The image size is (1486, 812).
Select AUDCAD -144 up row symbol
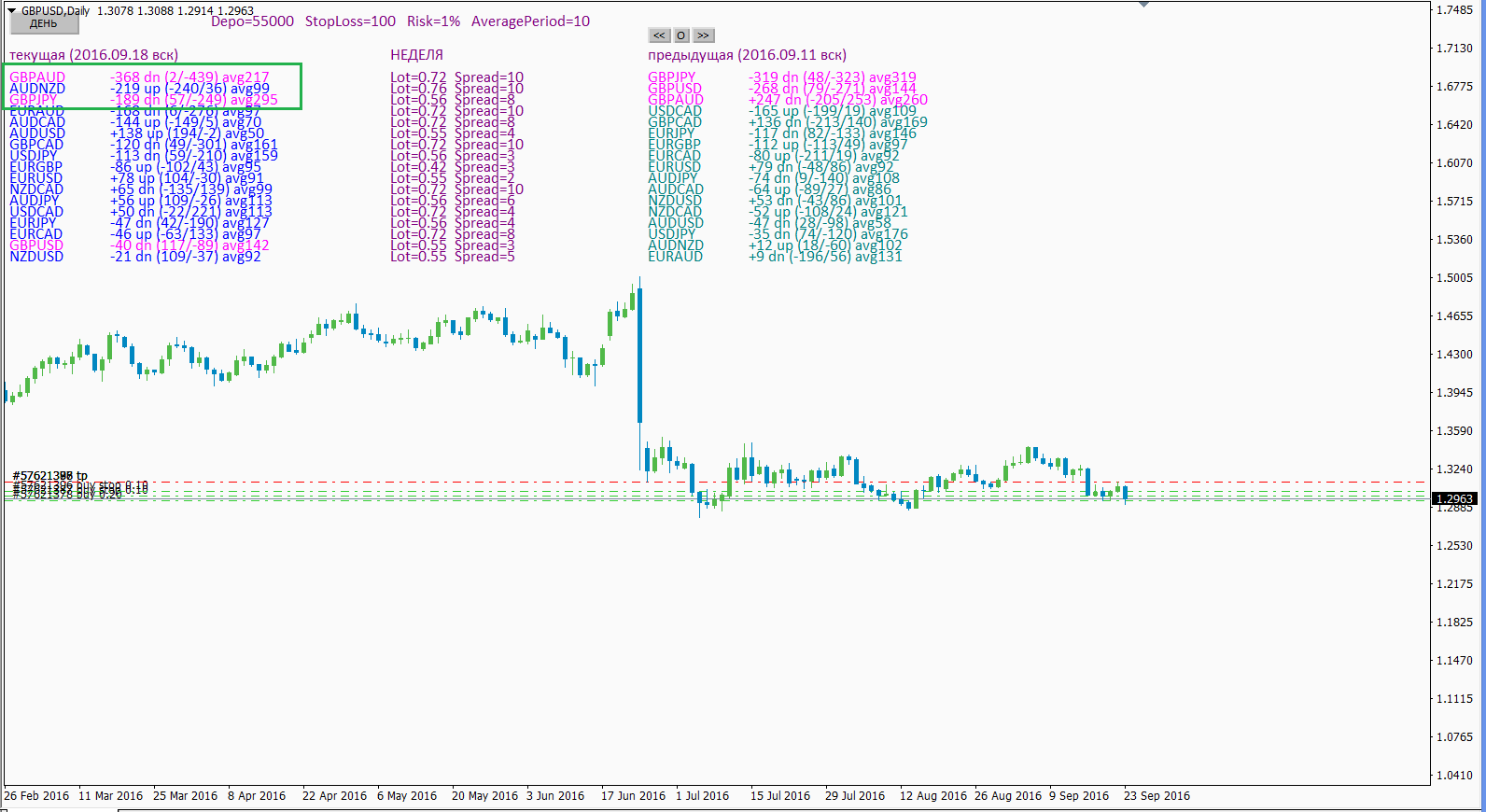(x=37, y=122)
